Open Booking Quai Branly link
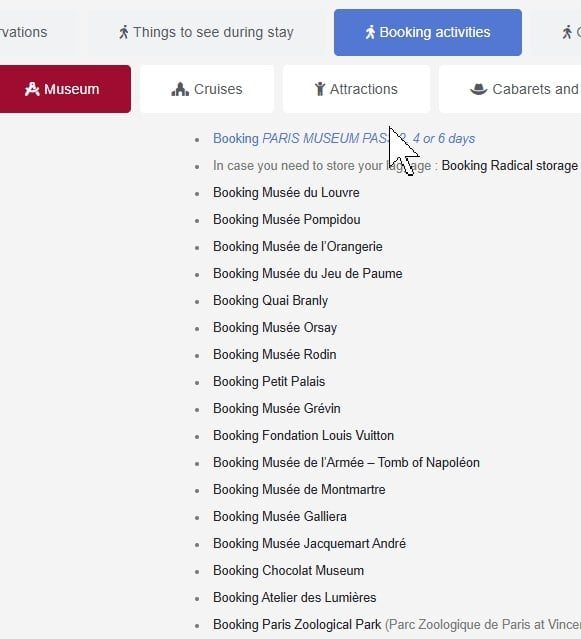Screen dimensions: 581x639 [270, 301]
